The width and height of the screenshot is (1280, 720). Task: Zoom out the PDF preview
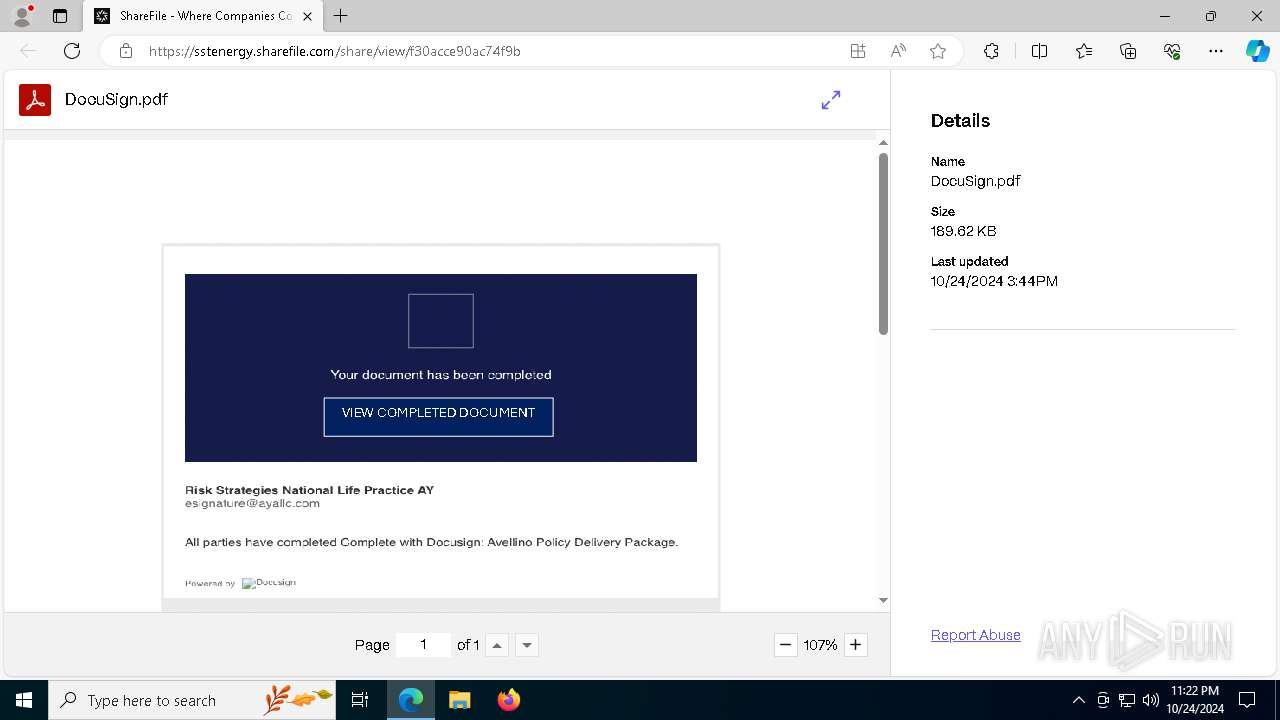tap(785, 645)
